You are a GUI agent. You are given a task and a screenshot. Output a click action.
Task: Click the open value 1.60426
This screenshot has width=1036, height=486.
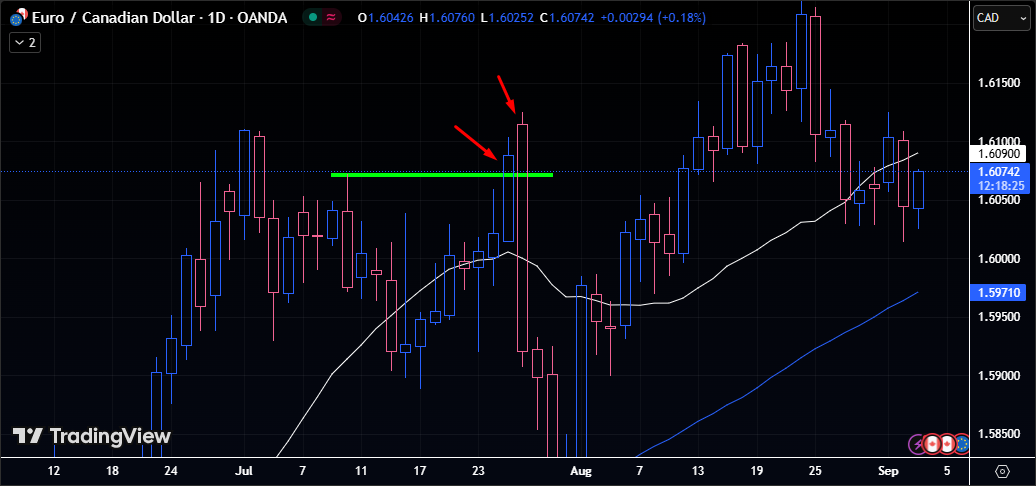pos(392,18)
